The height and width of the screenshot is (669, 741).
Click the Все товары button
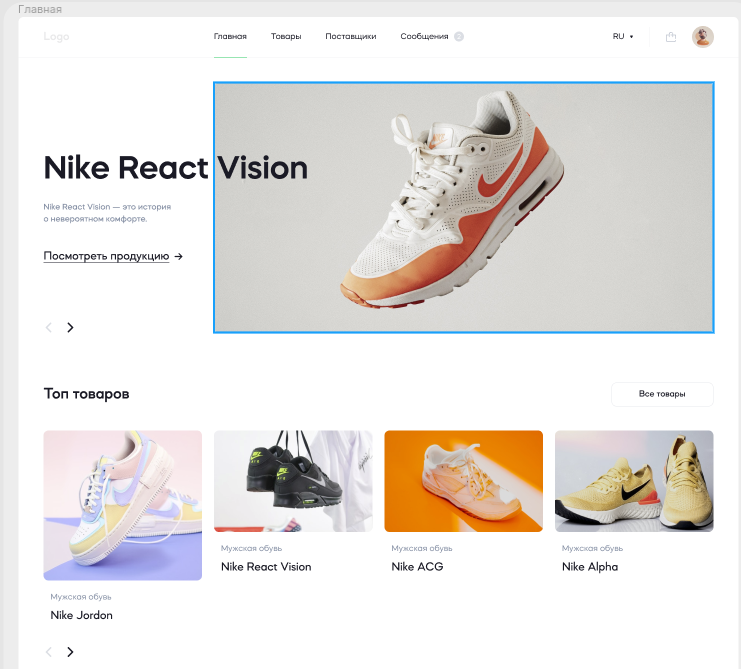(662, 394)
